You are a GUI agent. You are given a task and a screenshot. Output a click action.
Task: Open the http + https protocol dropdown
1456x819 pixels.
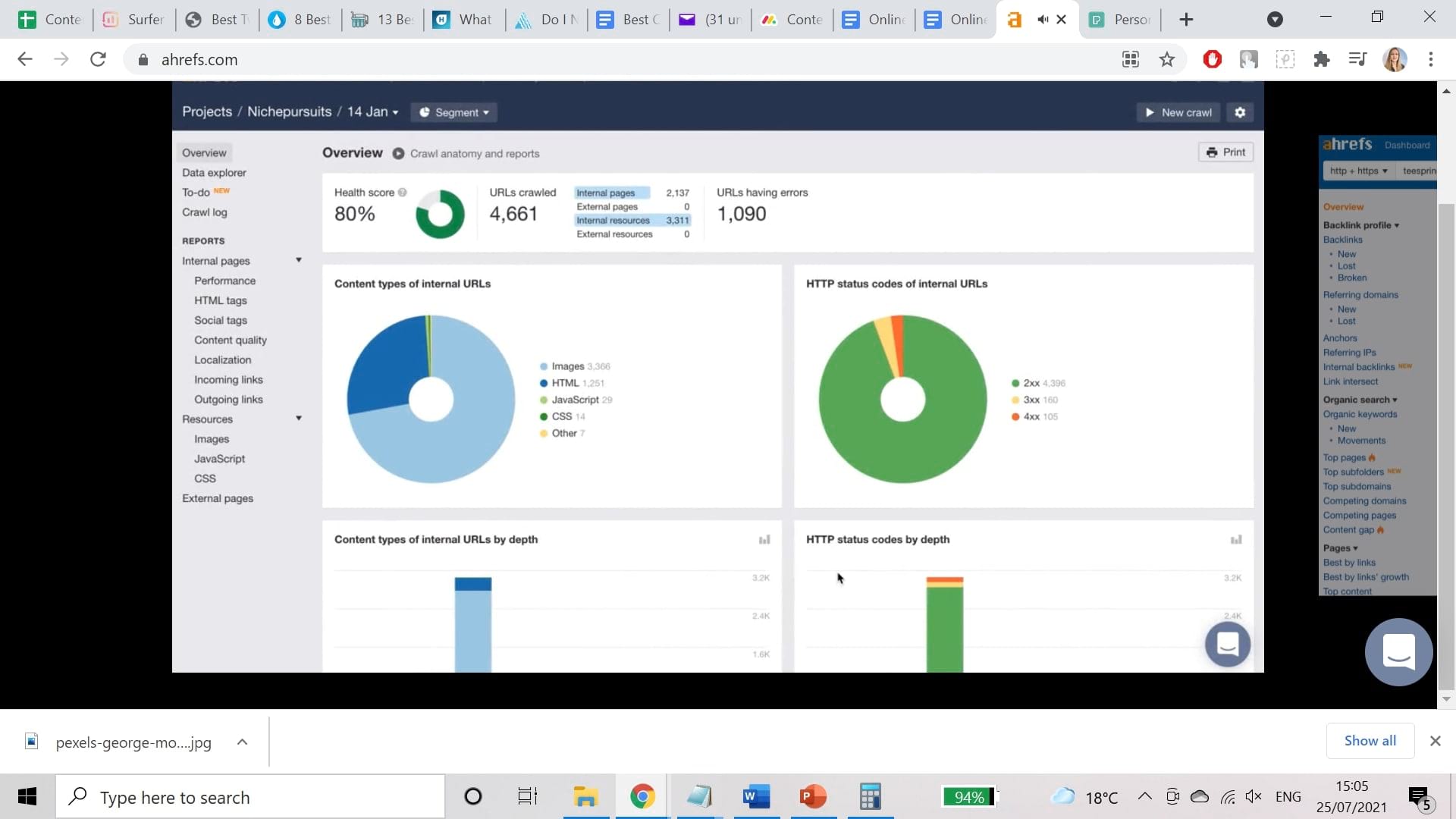pos(1358,171)
